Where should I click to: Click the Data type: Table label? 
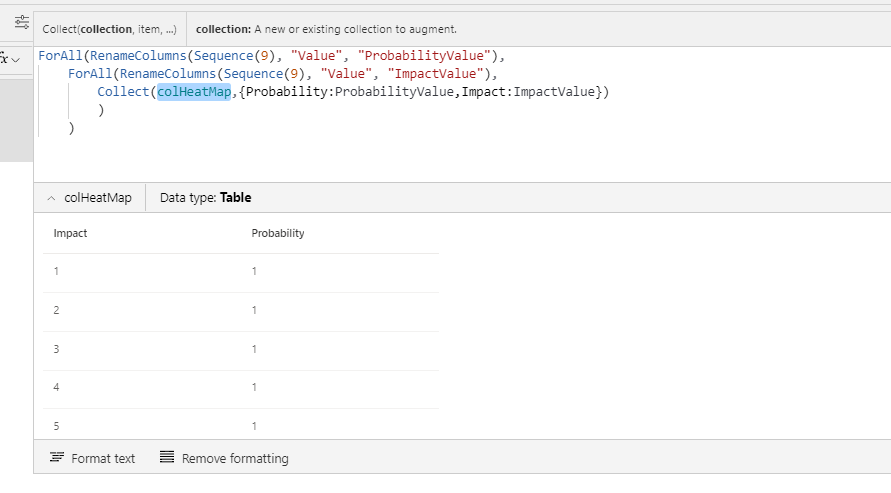tap(205, 198)
